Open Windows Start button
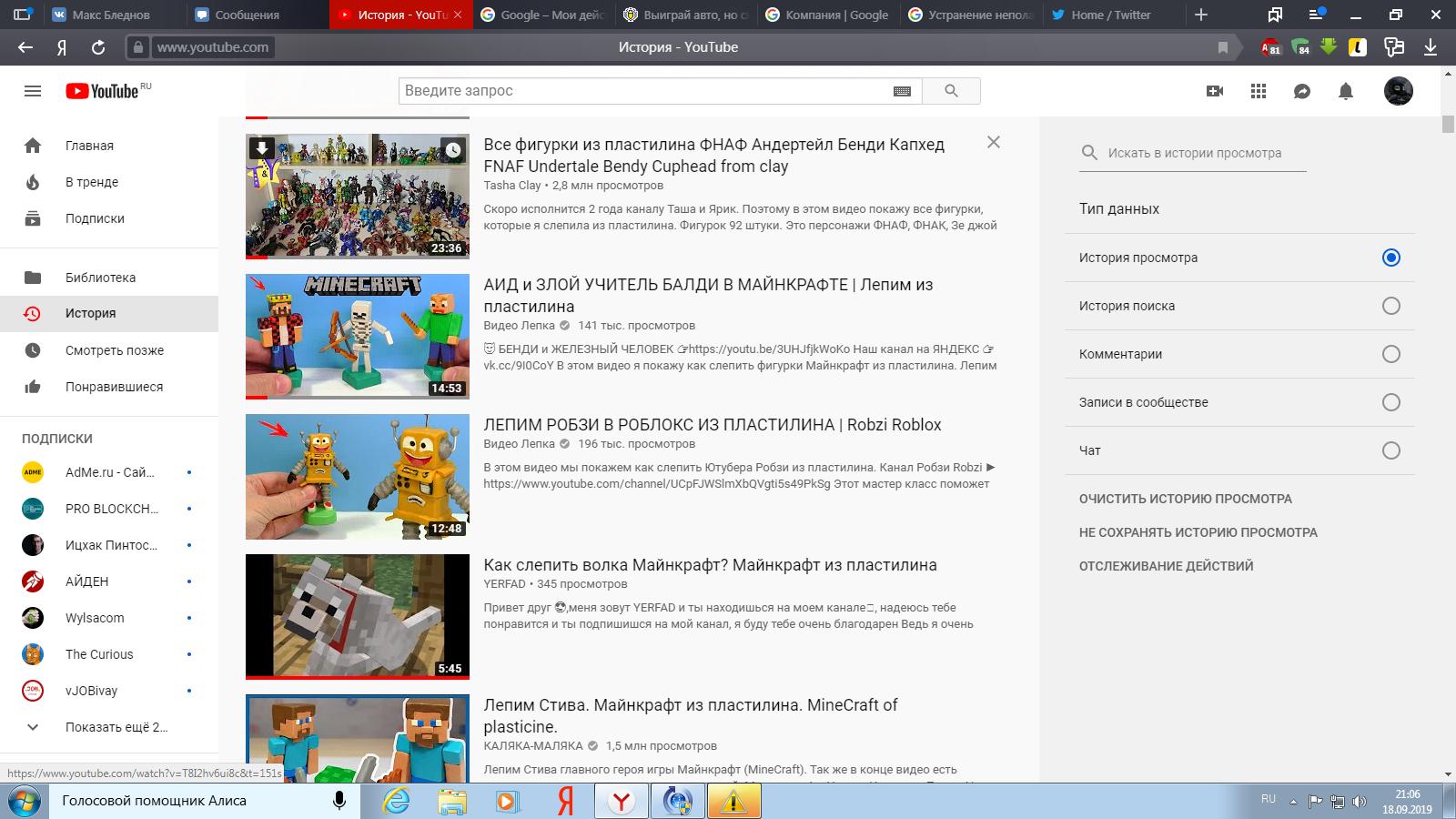The width and height of the screenshot is (1456, 819). 25,800
